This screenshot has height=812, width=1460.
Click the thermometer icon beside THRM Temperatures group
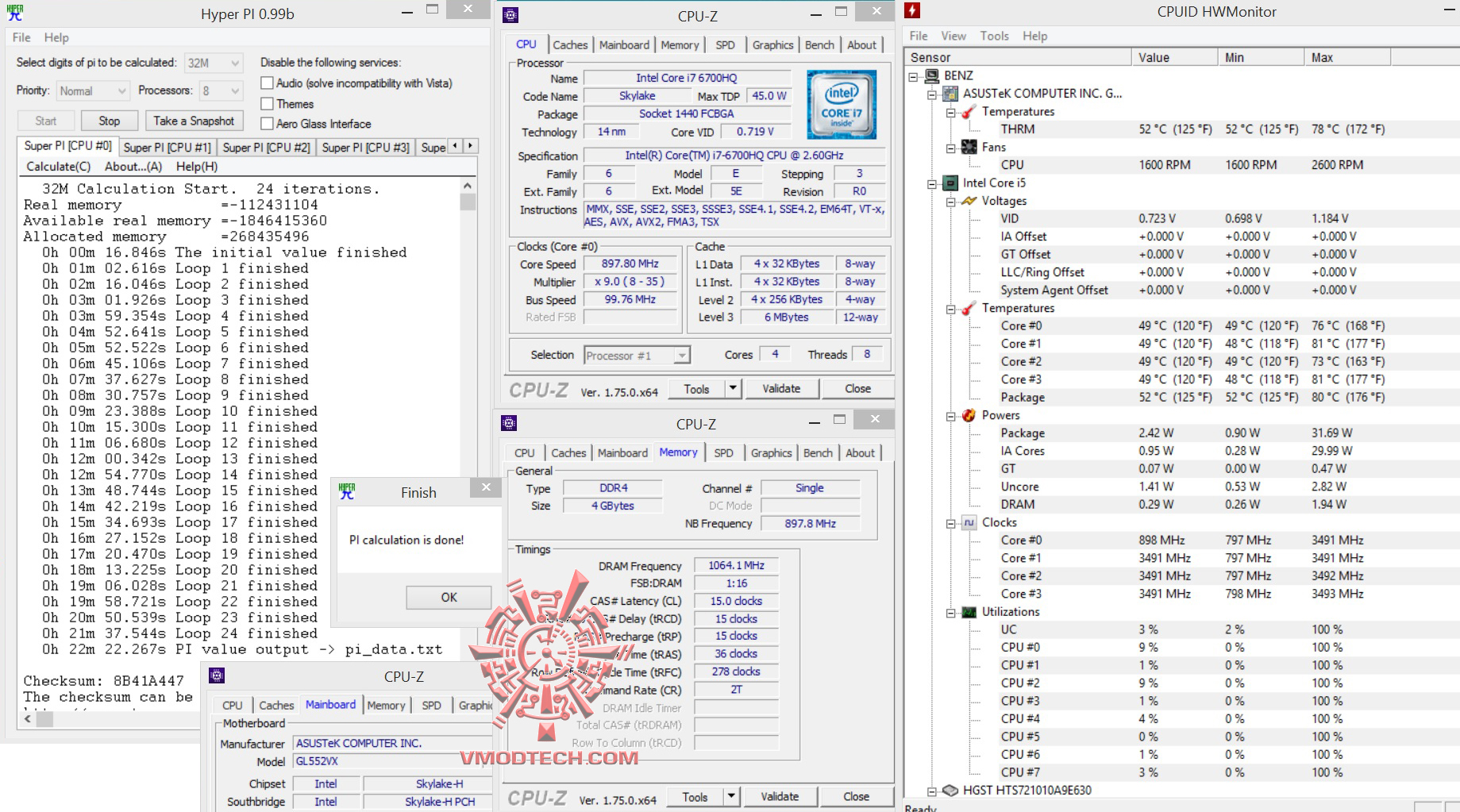[x=969, y=112]
